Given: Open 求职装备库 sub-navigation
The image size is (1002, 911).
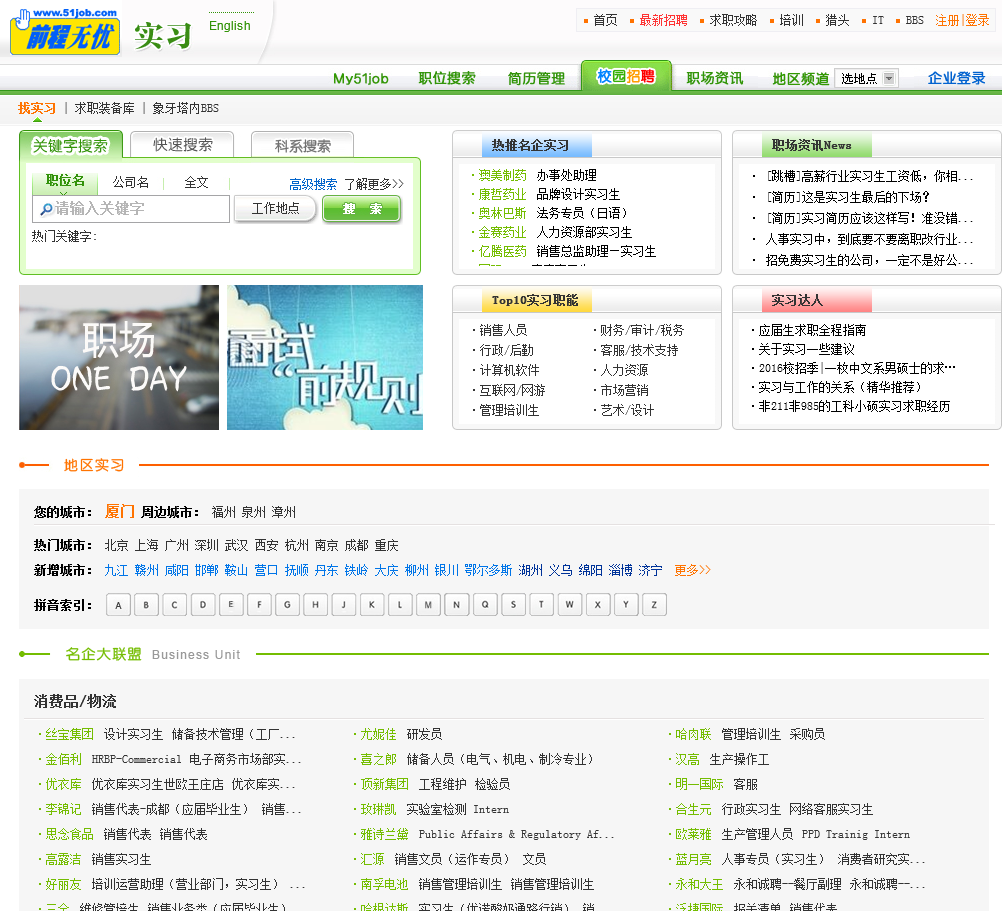Looking at the screenshot, I should click(x=105, y=109).
